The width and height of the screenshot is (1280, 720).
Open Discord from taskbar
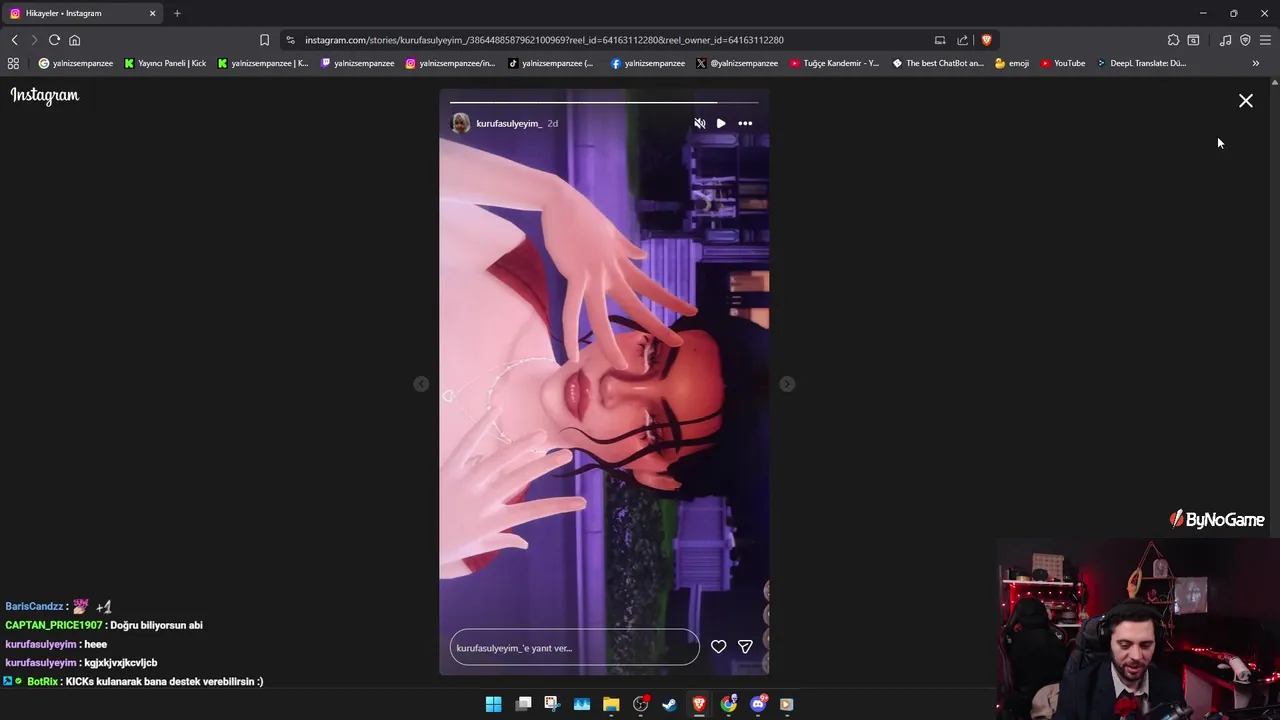click(758, 704)
